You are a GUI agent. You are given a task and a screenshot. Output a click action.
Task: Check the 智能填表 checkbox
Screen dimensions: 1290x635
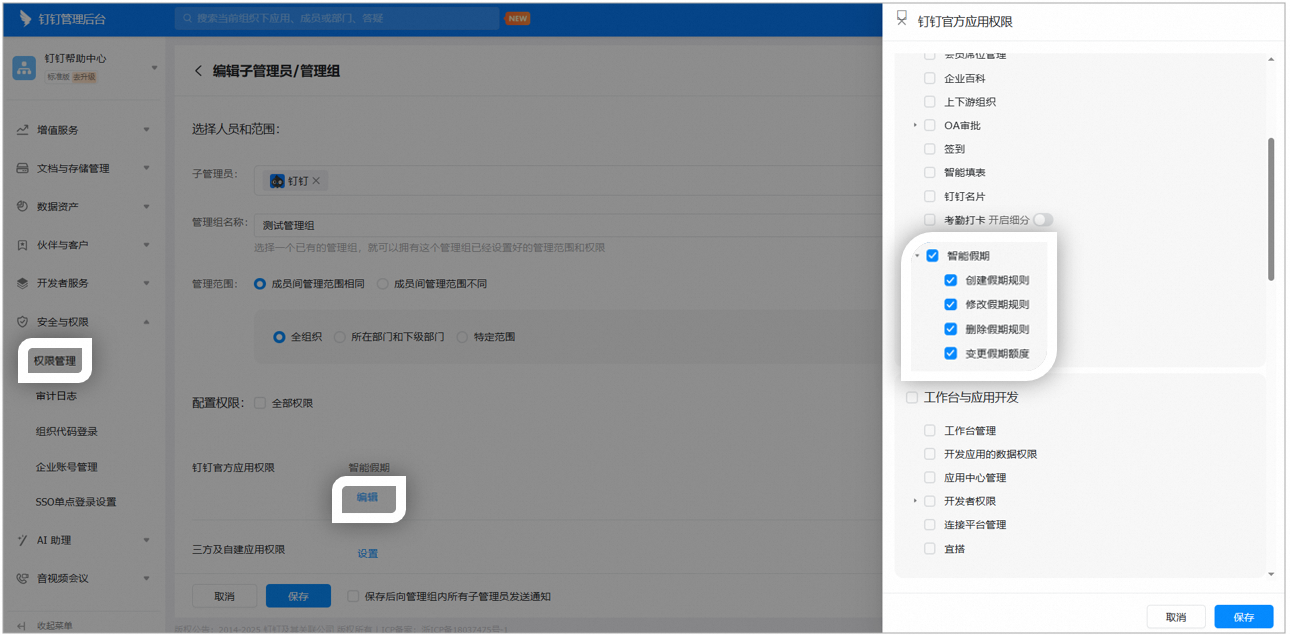pos(930,173)
